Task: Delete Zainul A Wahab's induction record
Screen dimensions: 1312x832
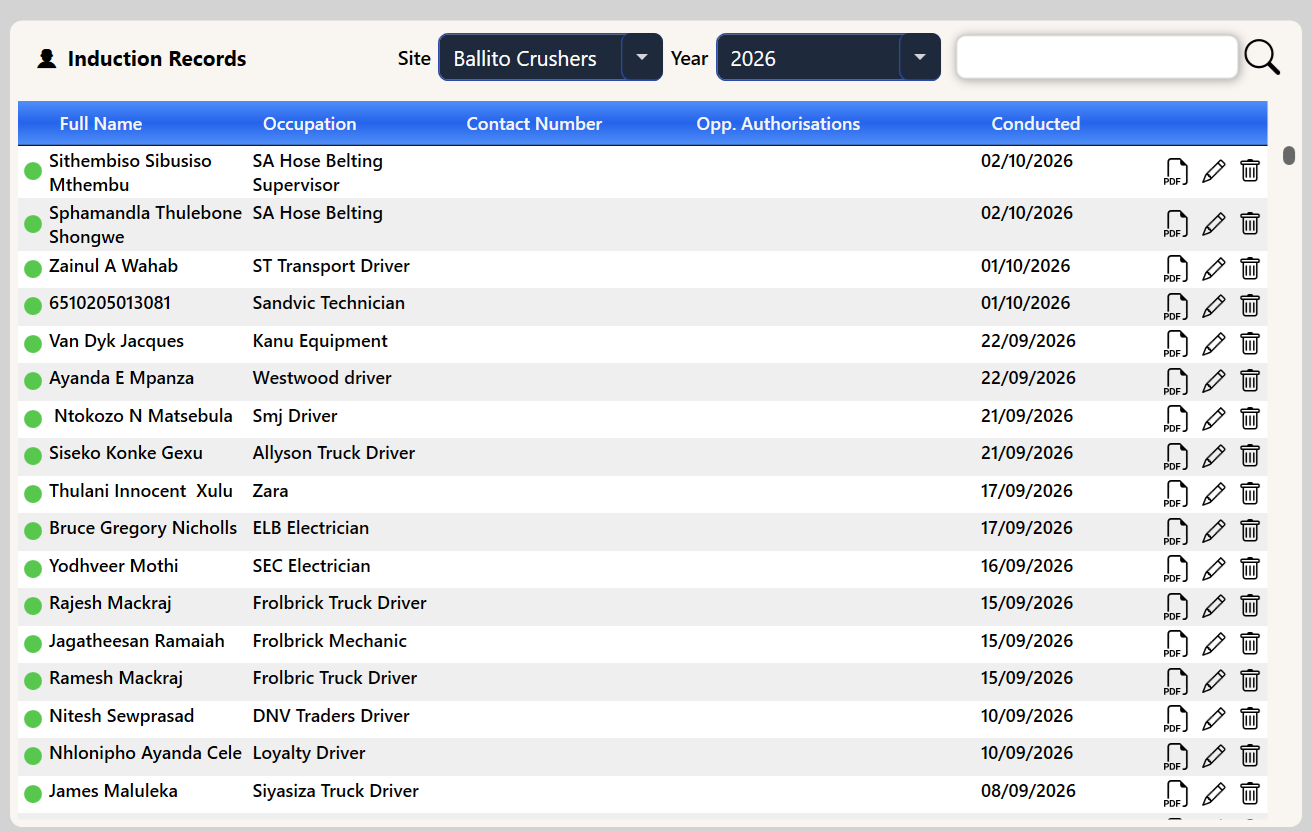Action: click(x=1250, y=268)
